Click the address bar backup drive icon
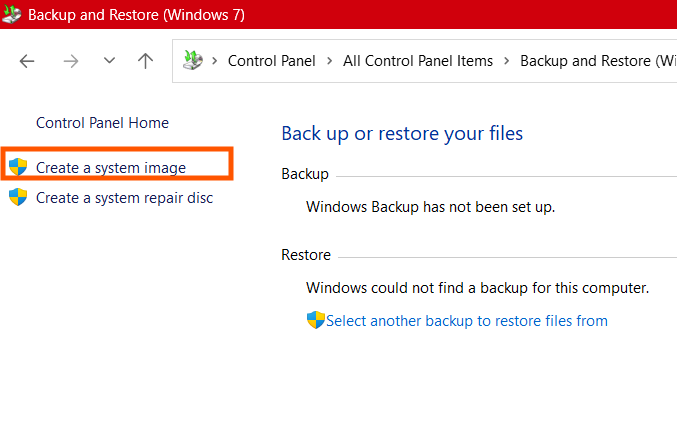 click(193, 60)
